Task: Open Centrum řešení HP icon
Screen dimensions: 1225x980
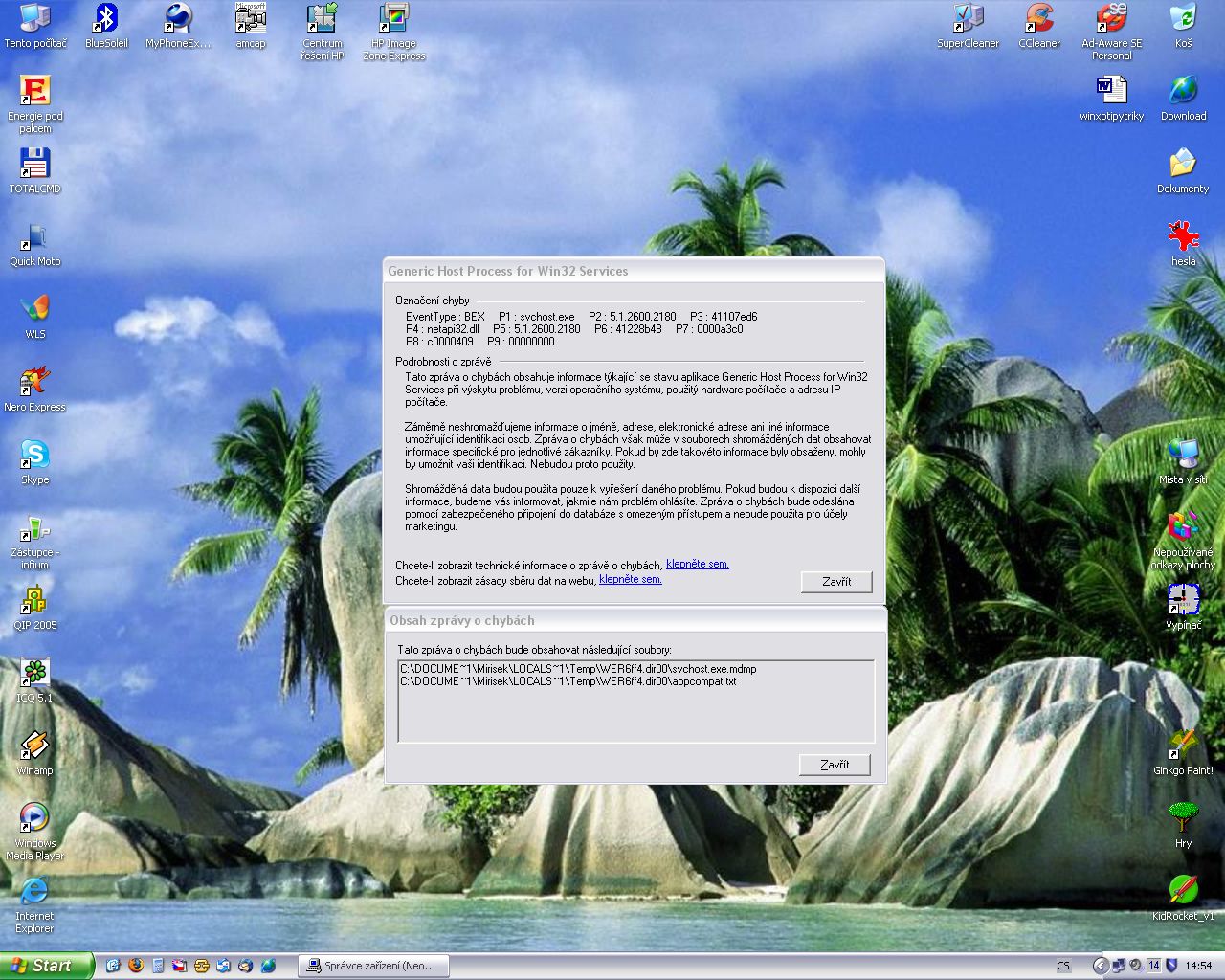Action: click(323, 32)
